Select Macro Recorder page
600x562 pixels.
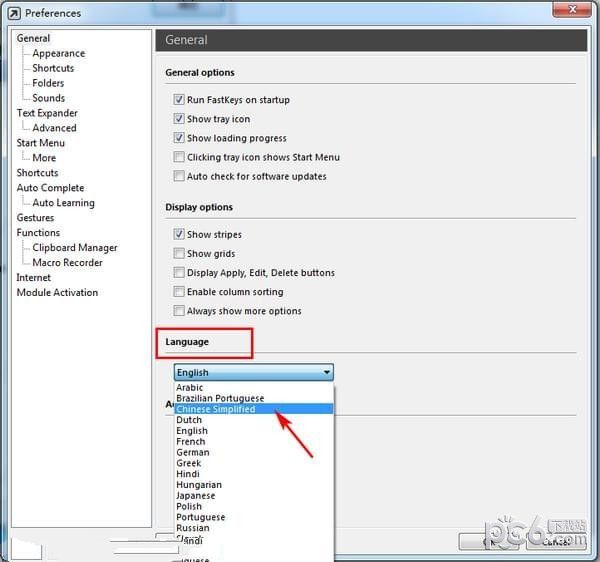point(67,262)
